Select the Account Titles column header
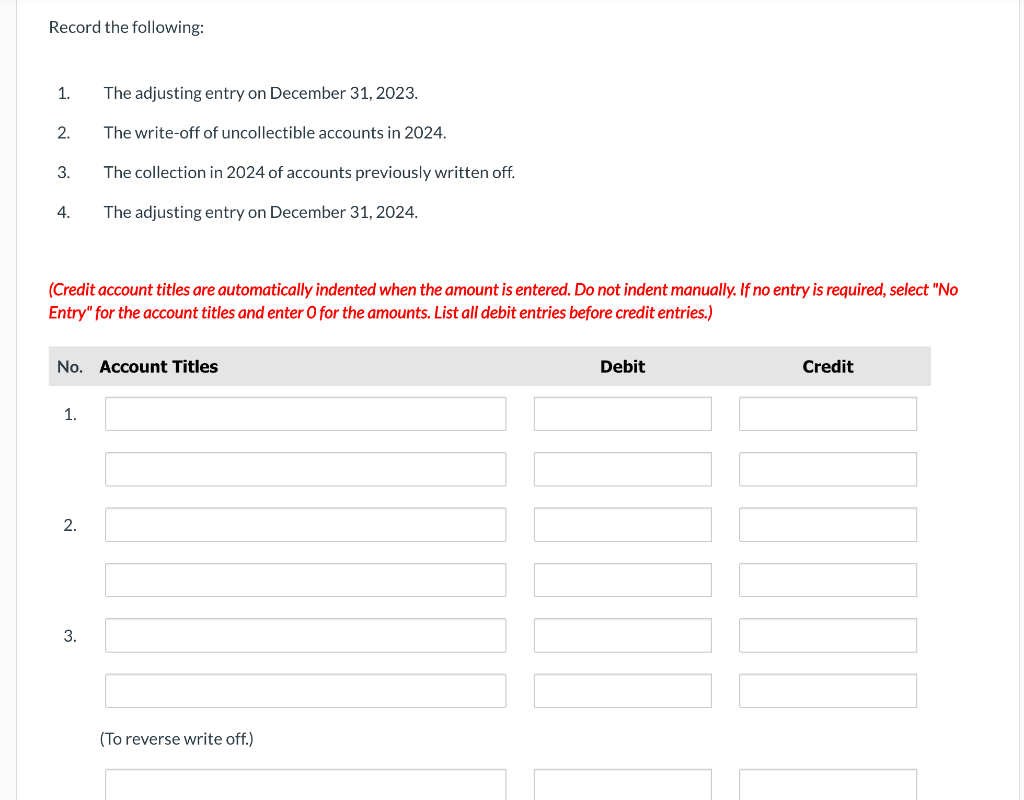 click(158, 366)
